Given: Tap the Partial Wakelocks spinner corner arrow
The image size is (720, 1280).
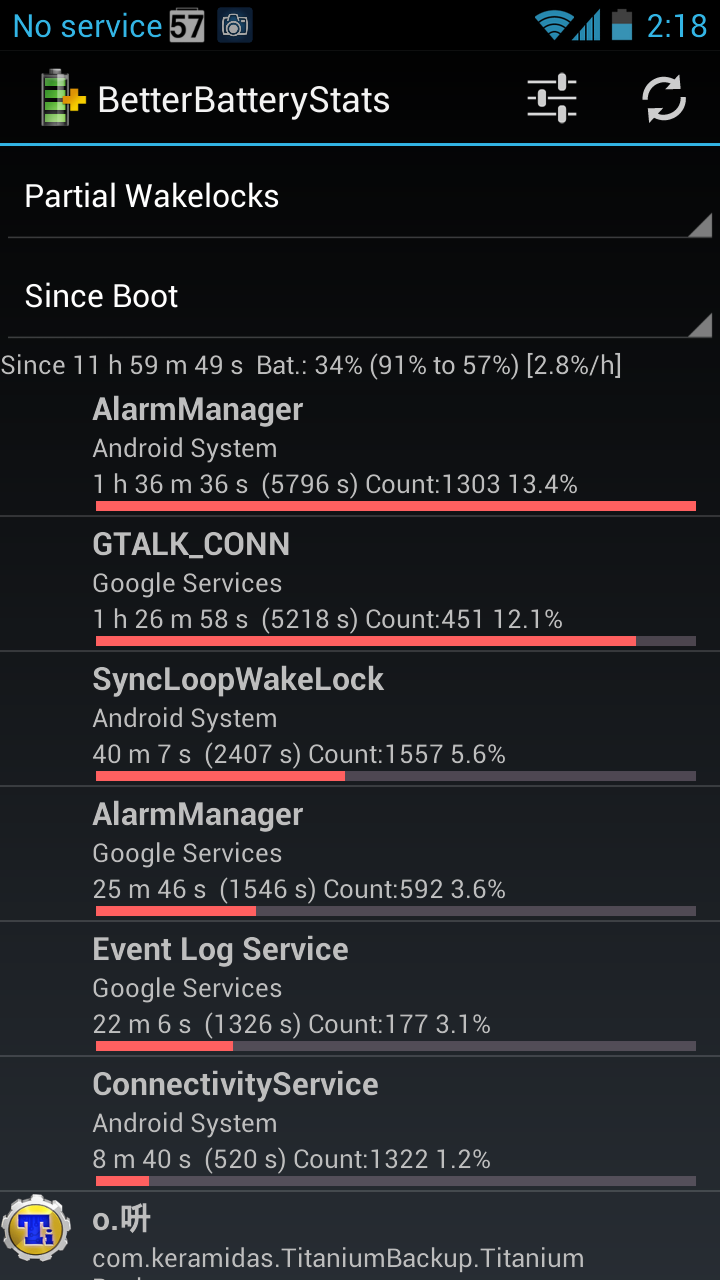Looking at the screenshot, I should point(700,225).
